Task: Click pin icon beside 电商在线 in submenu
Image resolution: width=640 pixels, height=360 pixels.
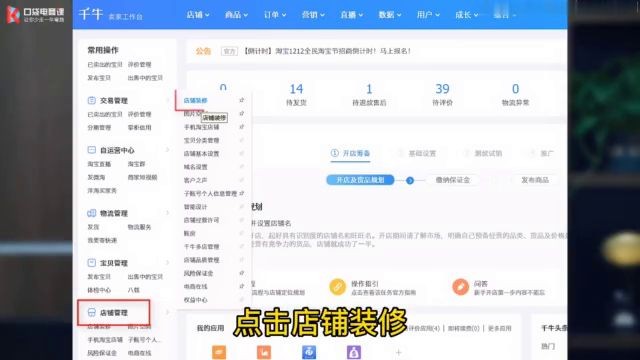Action: point(242,286)
